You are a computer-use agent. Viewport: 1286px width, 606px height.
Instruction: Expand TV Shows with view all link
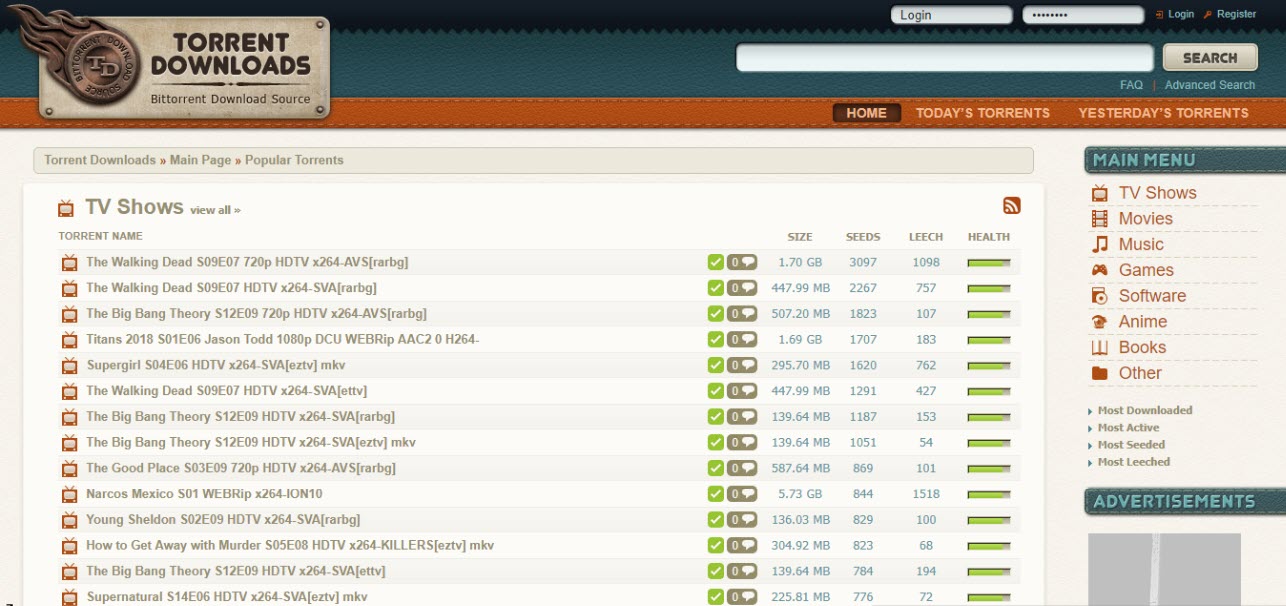(x=215, y=210)
